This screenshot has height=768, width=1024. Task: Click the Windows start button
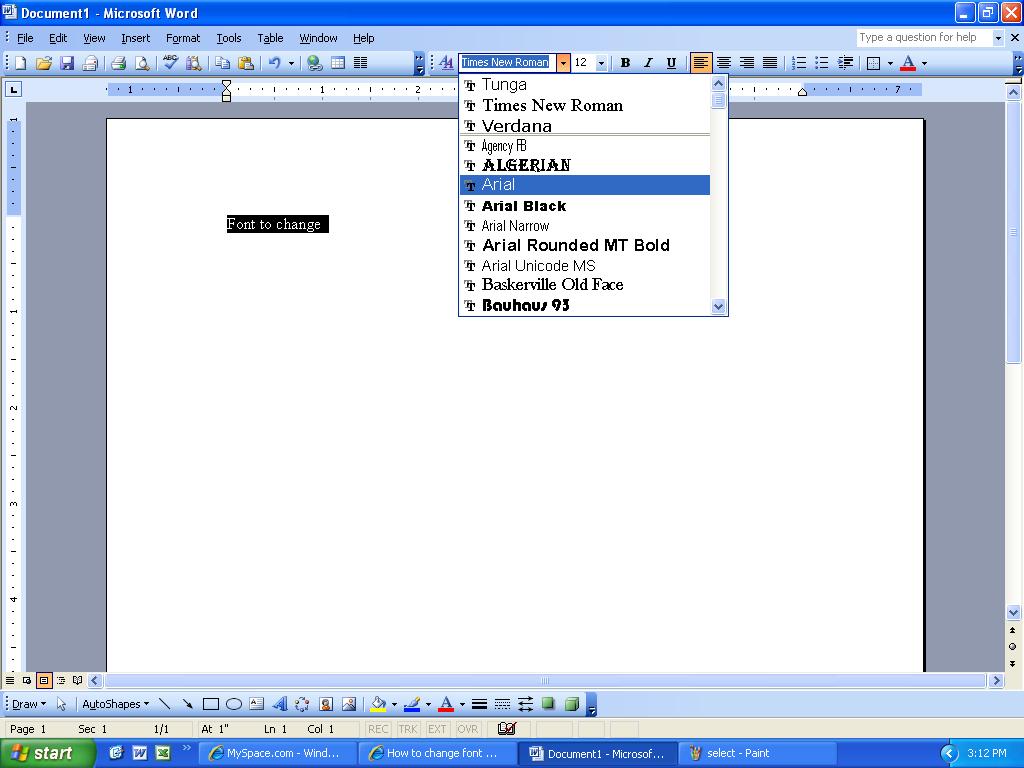coord(47,753)
